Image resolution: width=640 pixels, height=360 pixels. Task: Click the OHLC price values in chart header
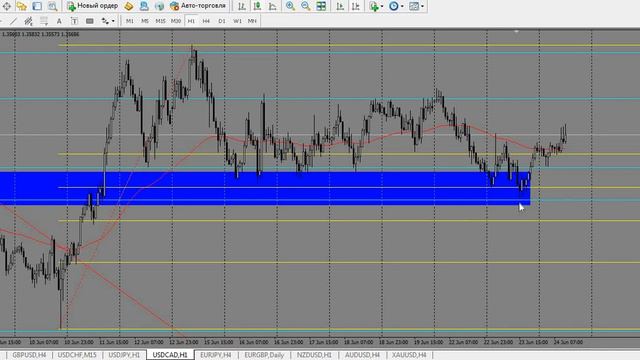tap(40, 34)
